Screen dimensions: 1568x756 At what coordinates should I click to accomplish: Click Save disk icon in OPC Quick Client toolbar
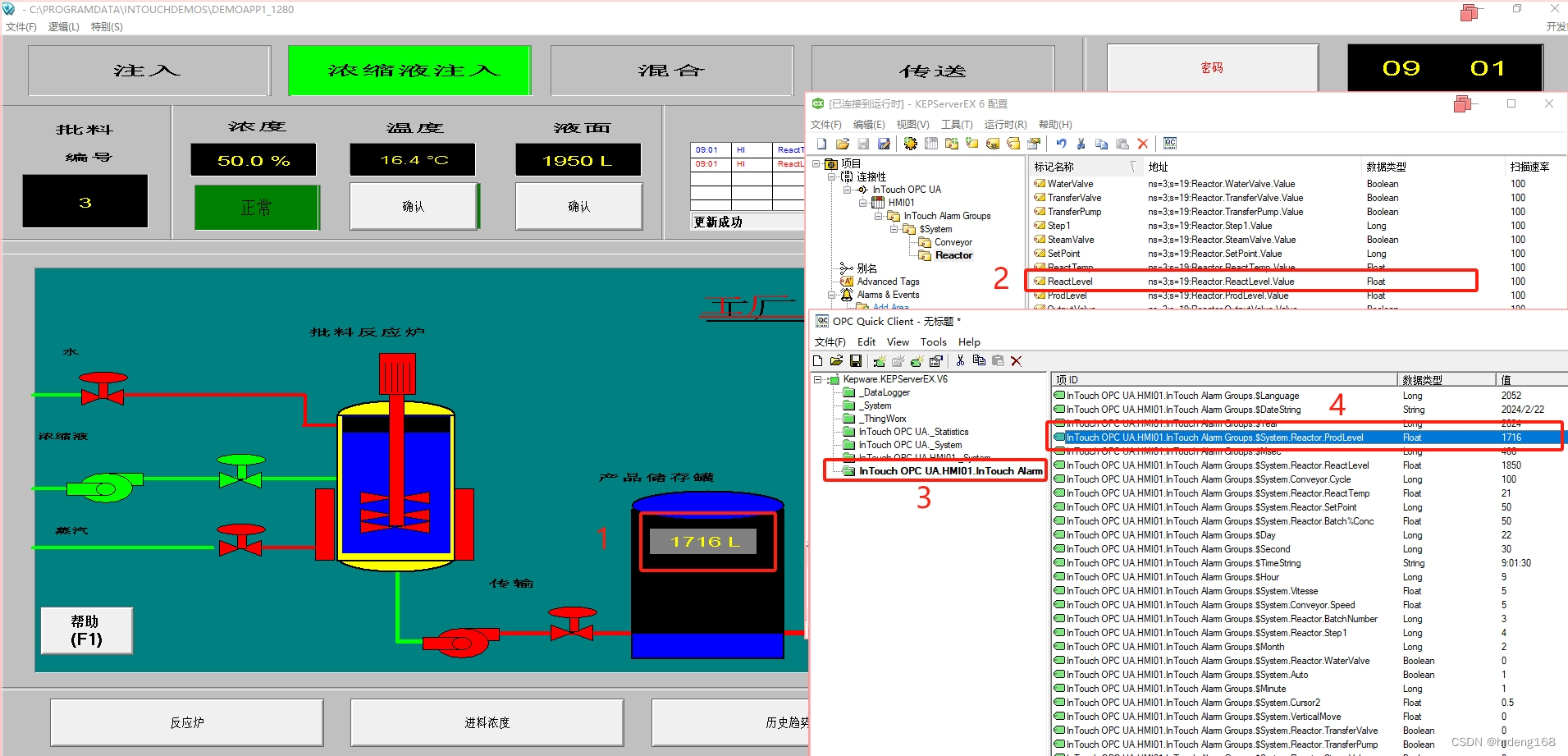pos(856,361)
